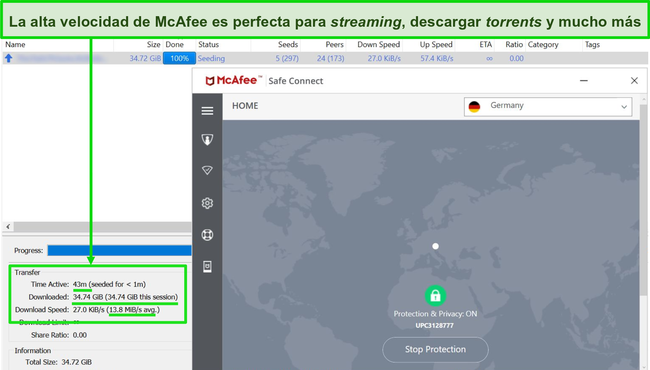Image resolution: width=650 pixels, height=370 pixels.
Task: Click the 57.4 KiB/s up speed cell
Action: tap(437, 58)
